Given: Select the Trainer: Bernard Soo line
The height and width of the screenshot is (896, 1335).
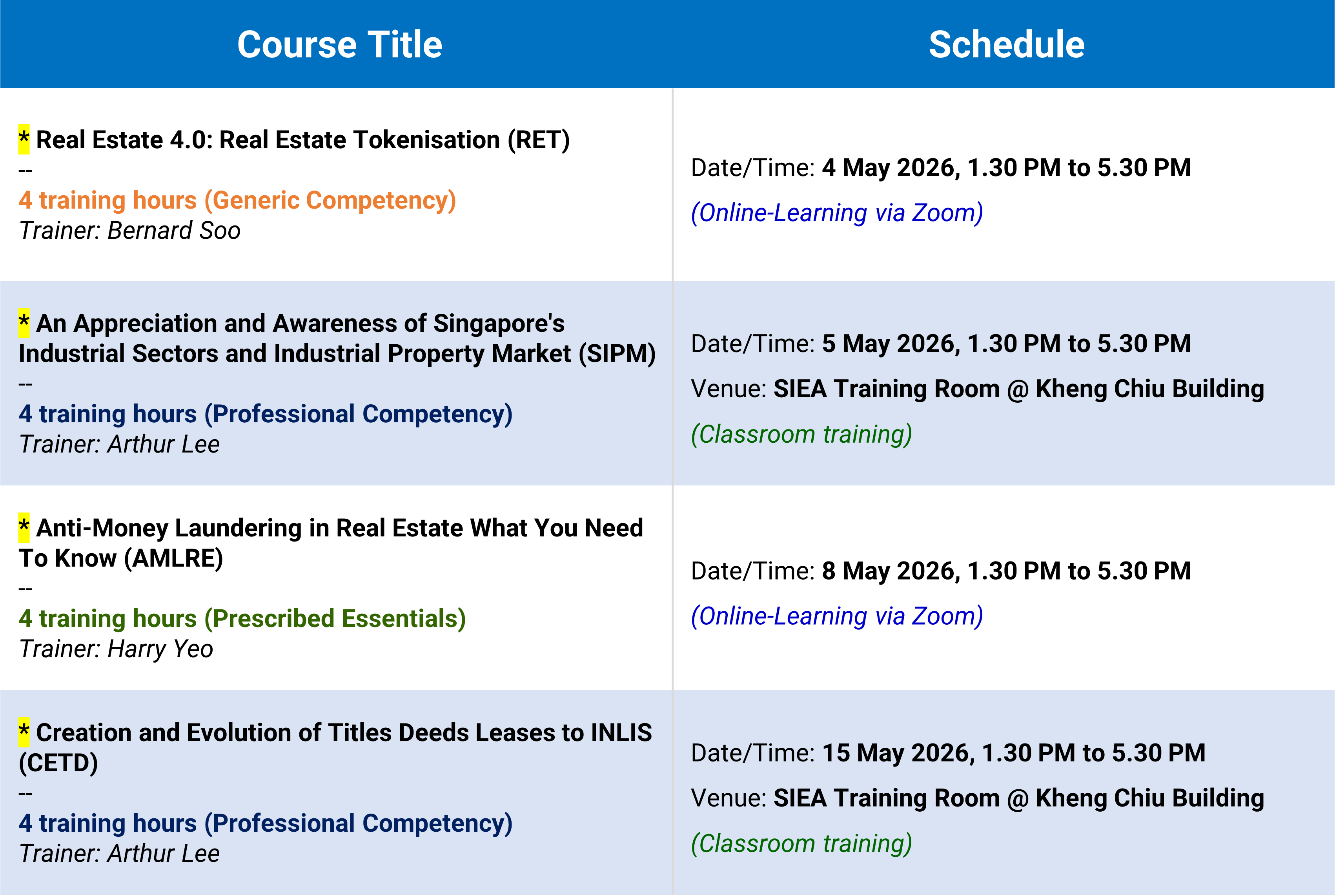Looking at the screenshot, I should (130, 231).
